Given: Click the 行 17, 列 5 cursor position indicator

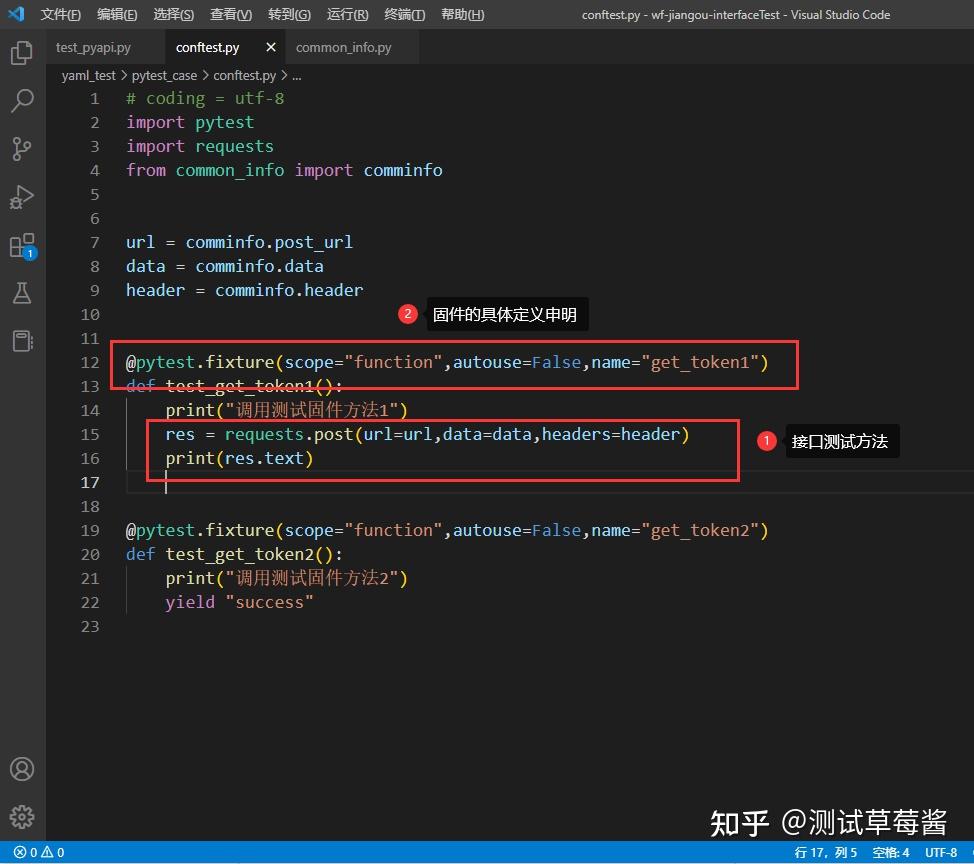Looking at the screenshot, I should tap(826, 852).
